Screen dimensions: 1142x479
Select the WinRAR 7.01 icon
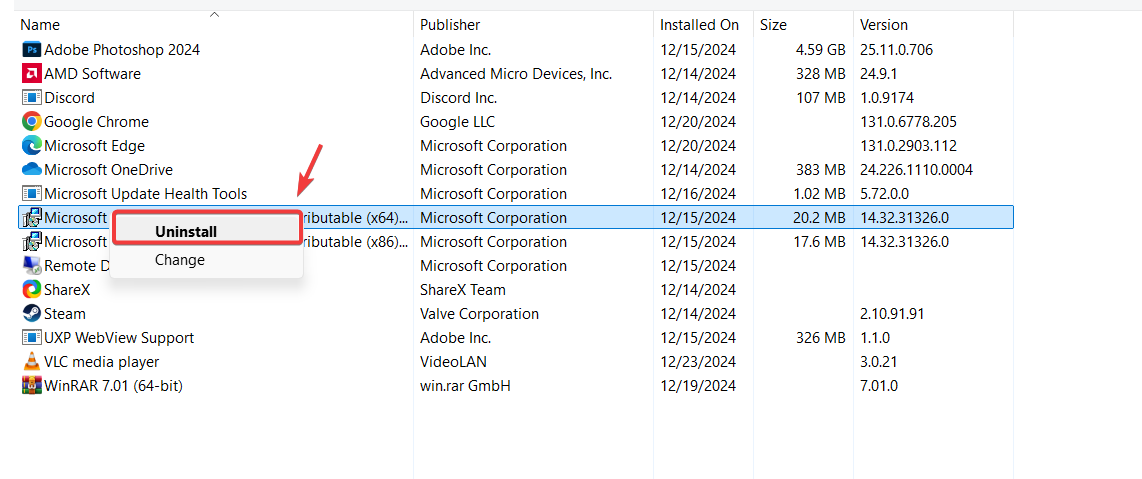[x=31, y=386]
